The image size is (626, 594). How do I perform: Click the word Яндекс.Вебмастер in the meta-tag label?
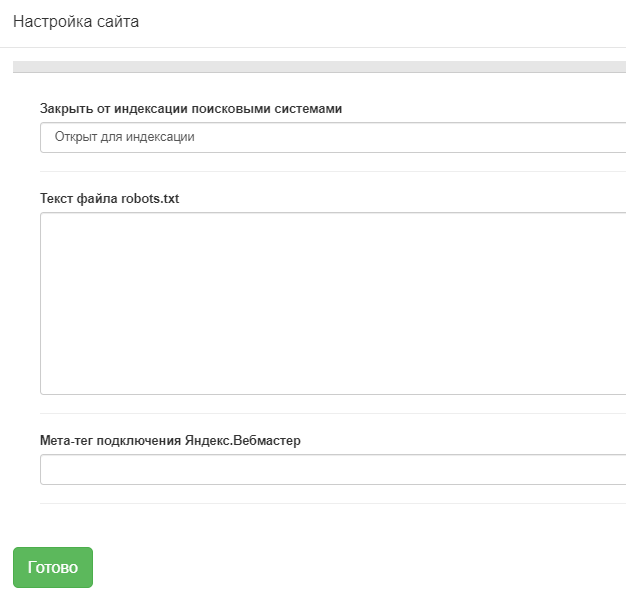click(242, 440)
